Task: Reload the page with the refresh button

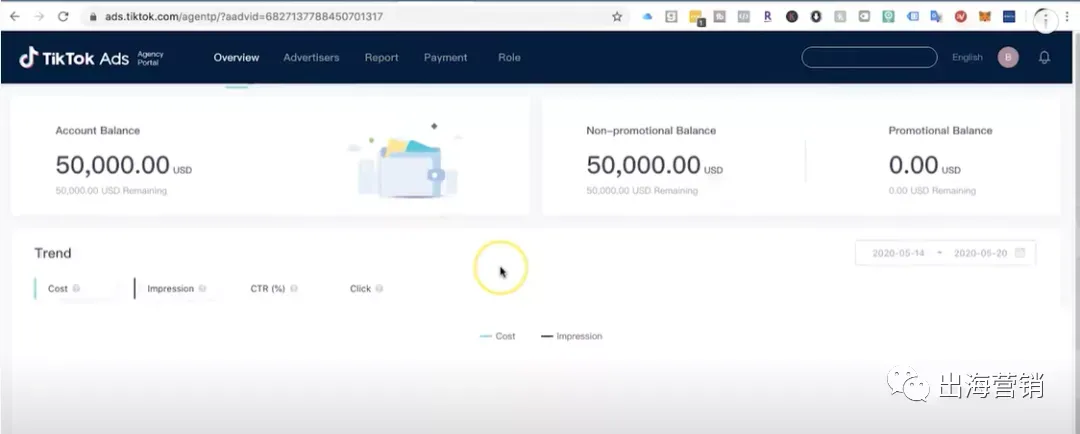Action: pyautogui.click(x=63, y=17)
